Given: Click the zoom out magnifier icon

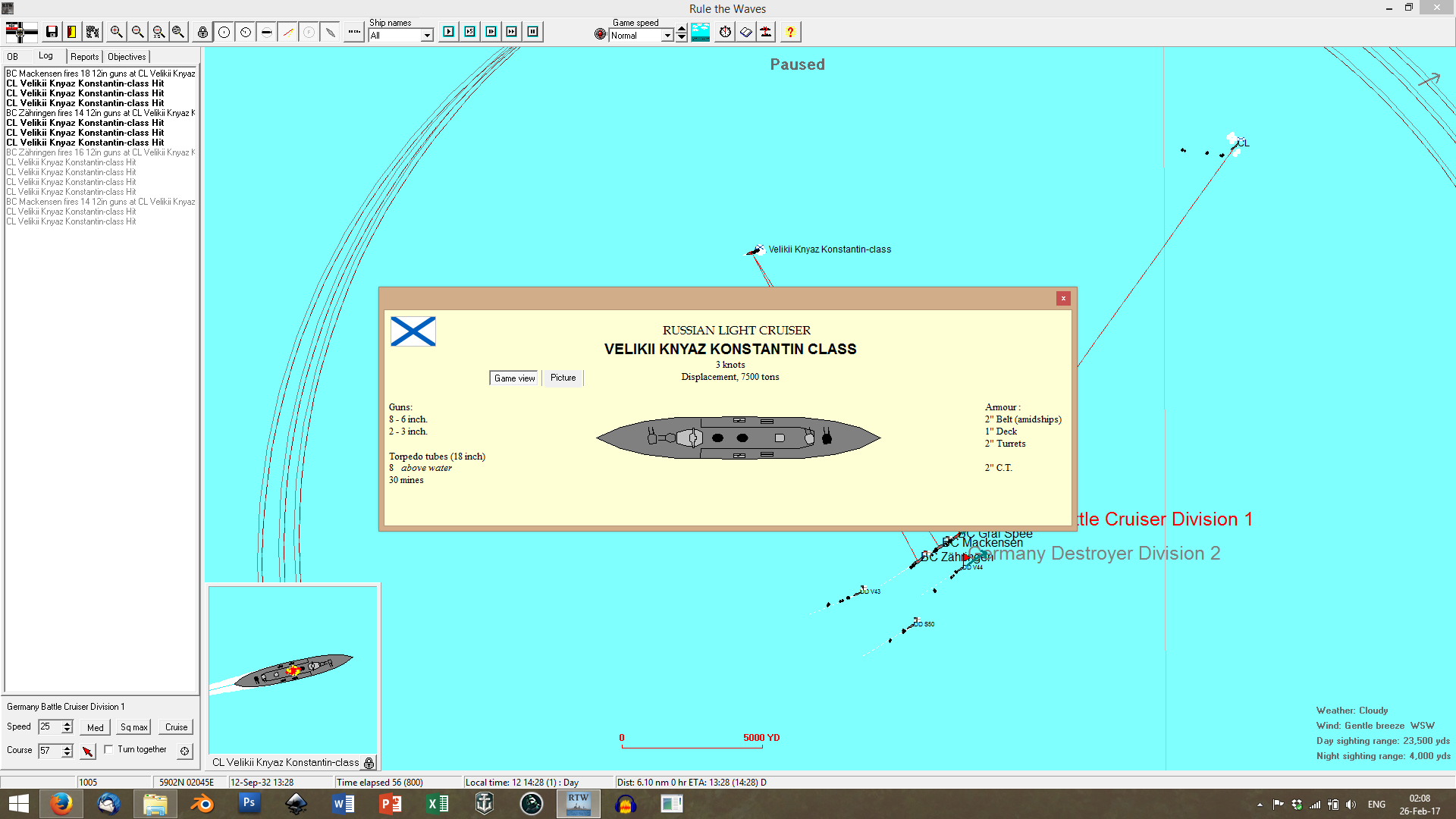Looking at the screenshot, I should 137,32.
